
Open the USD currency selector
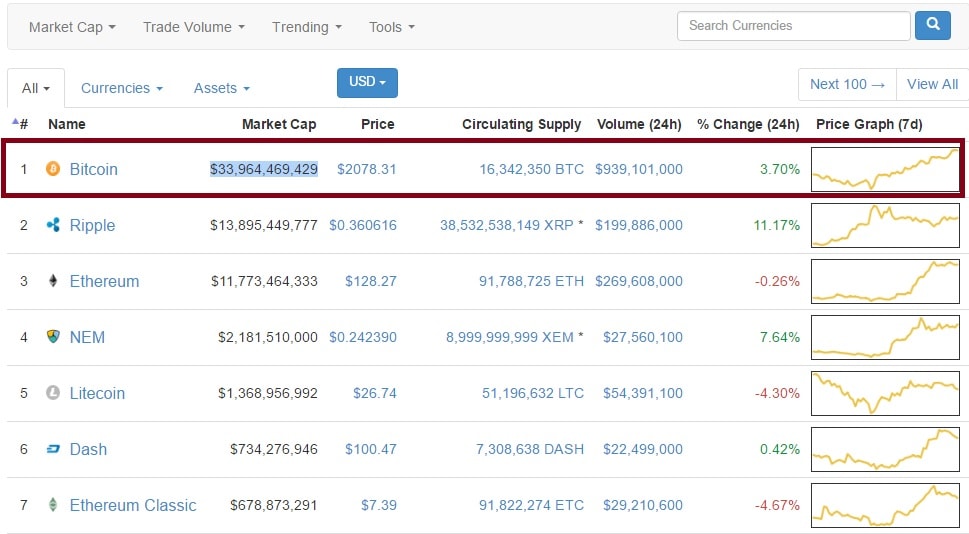[x=367, y=82]
